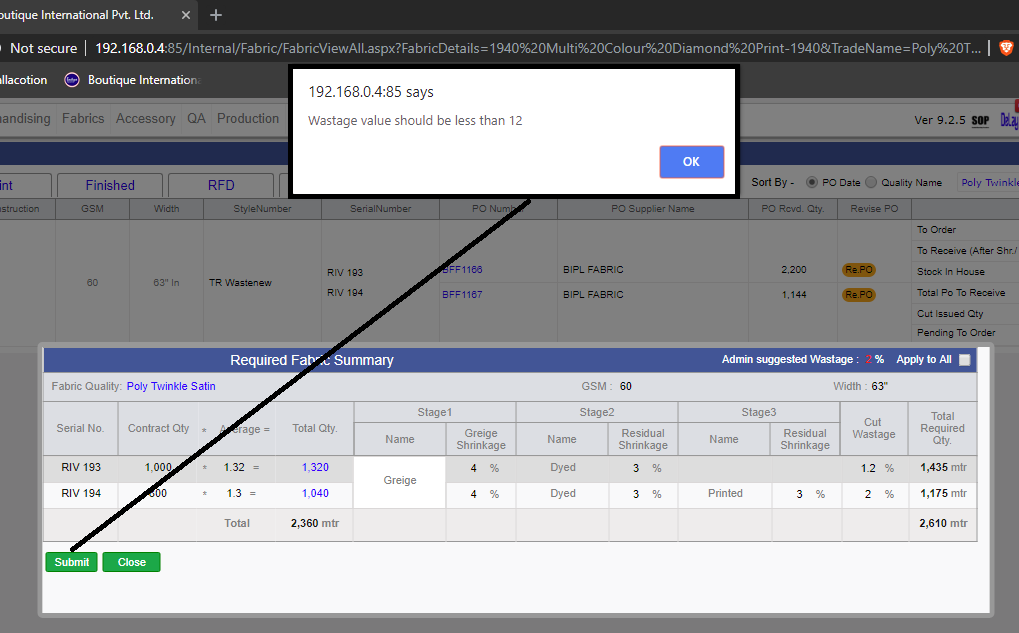The image size is (1019, 633).
Task: Close the Required Fabric Summary panel
Action: click(131, 562)
